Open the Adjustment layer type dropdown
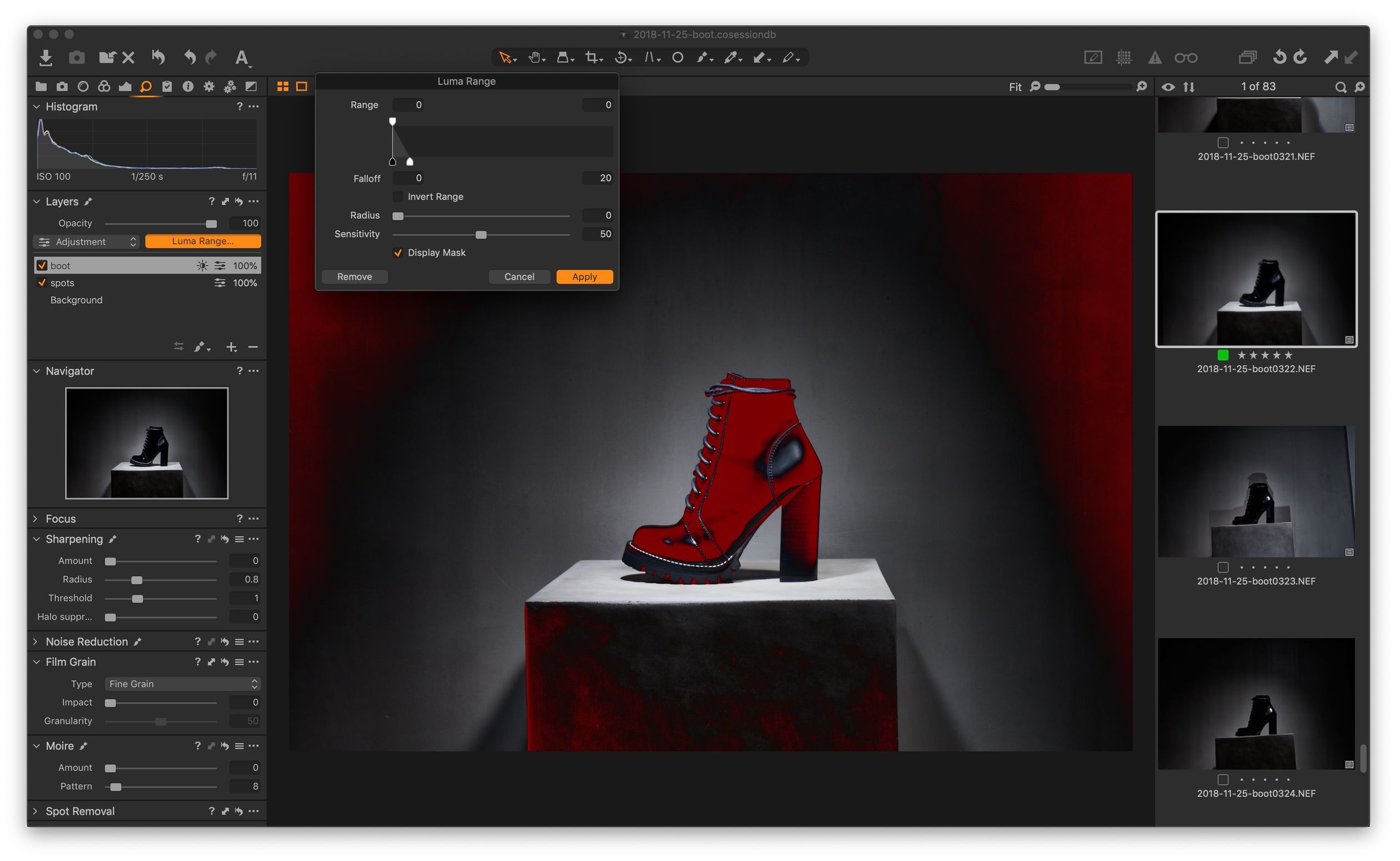 pos(86,241)
